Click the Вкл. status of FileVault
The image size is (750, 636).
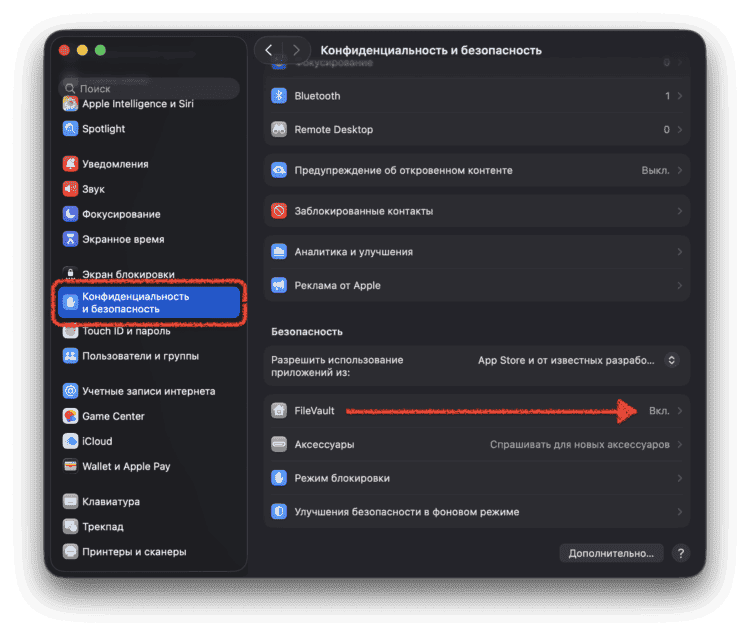coord(659,411)
